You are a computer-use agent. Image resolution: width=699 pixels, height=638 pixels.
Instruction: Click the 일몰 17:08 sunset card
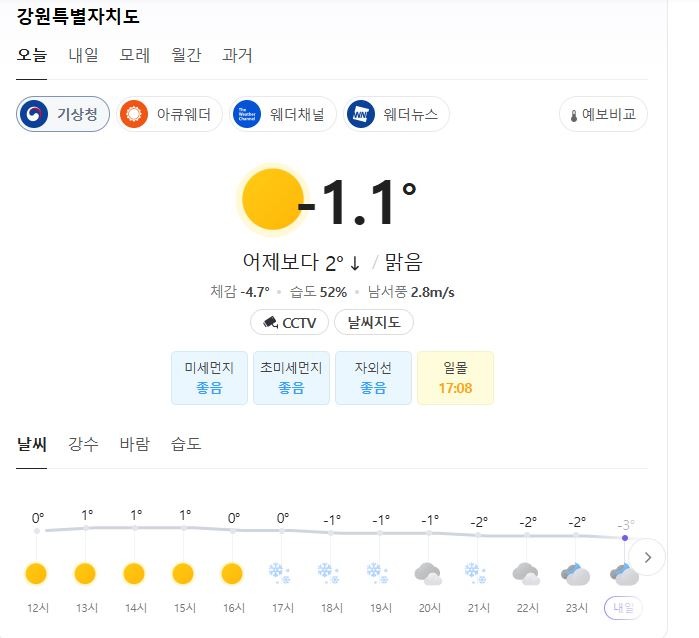455,378
